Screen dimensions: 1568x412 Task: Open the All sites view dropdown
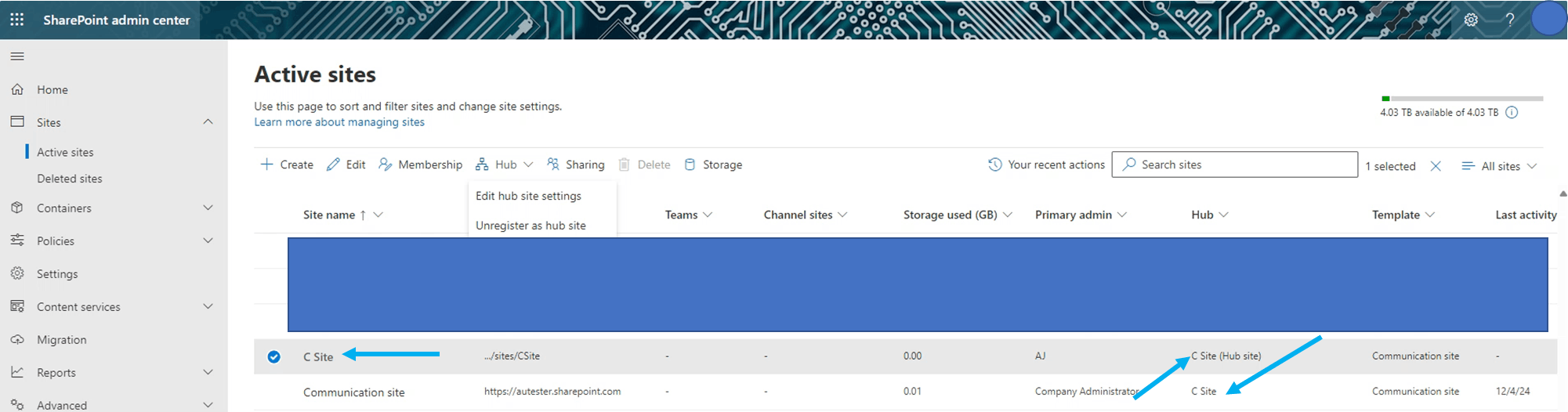point(1499,166)
